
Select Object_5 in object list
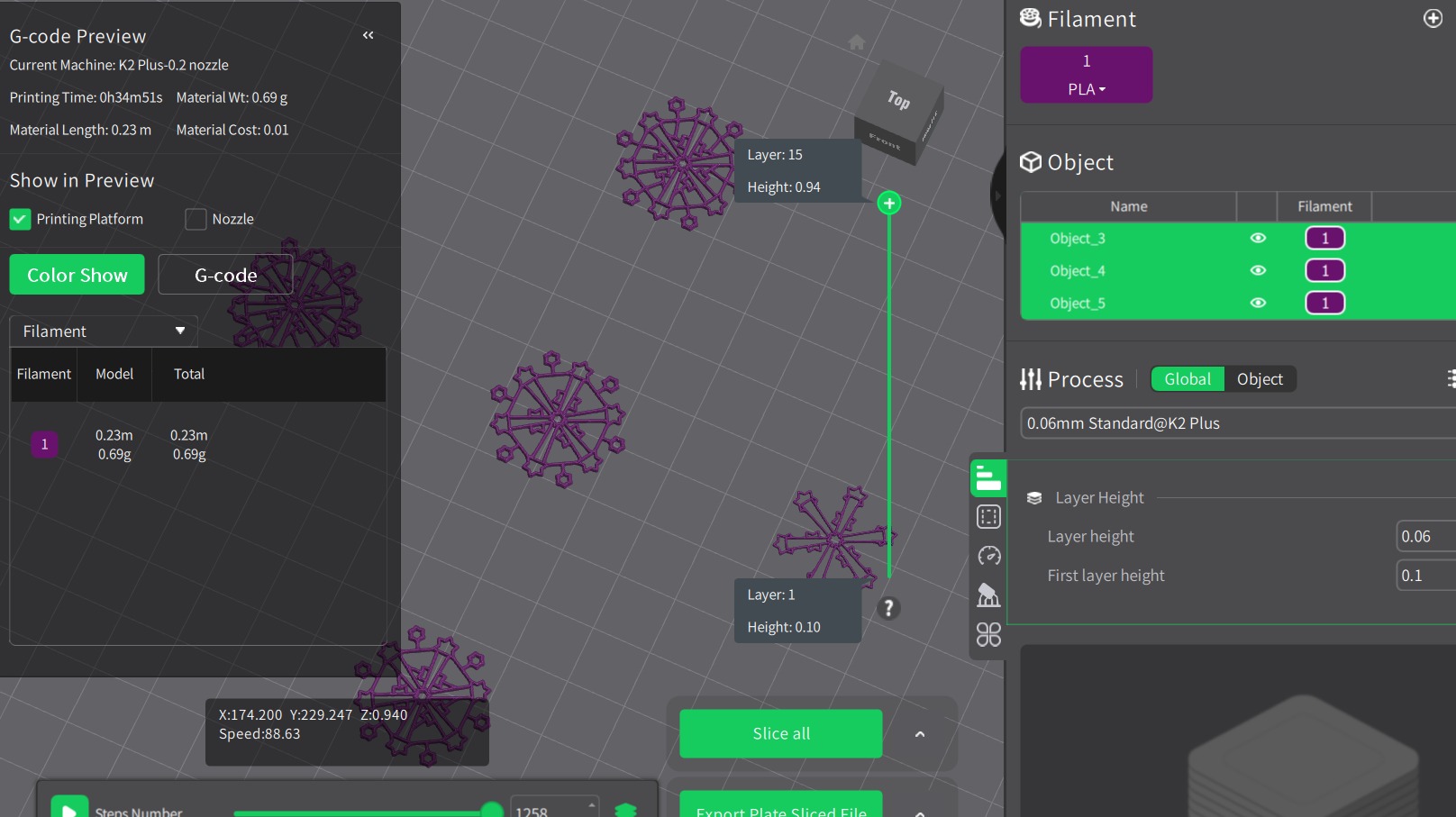pos(1078,304)
